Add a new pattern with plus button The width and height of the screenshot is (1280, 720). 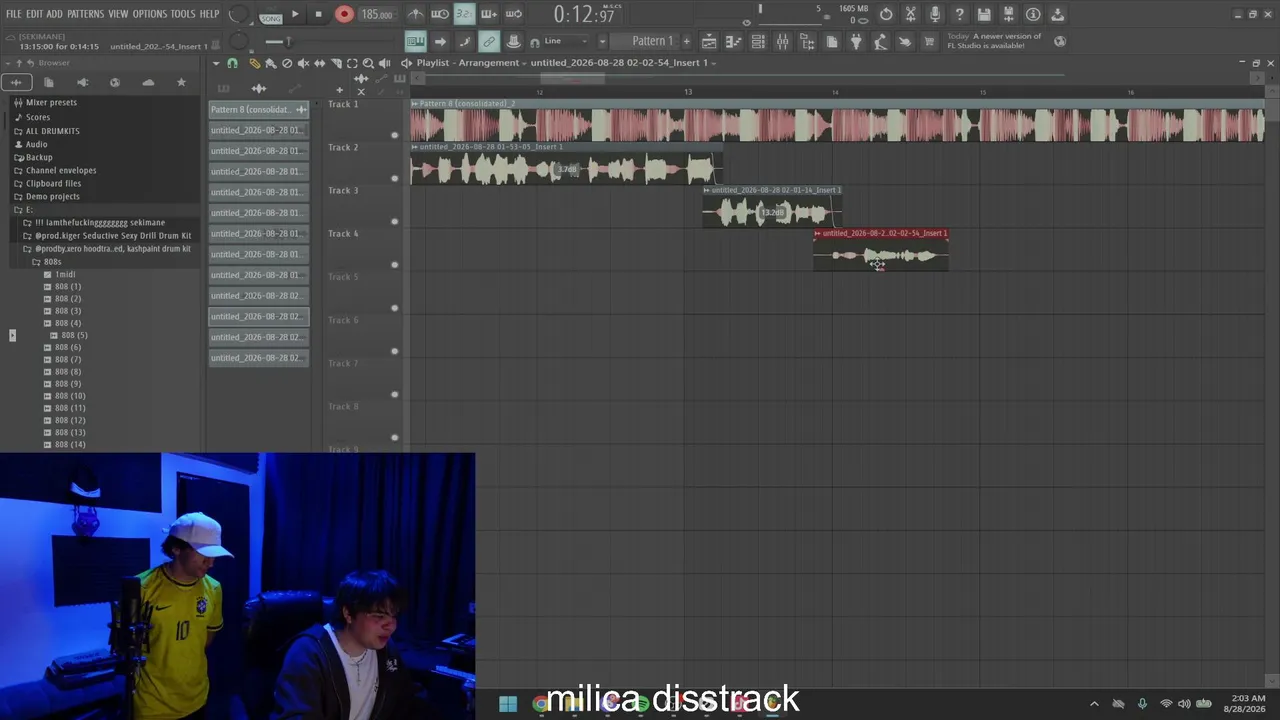[686, 41]
